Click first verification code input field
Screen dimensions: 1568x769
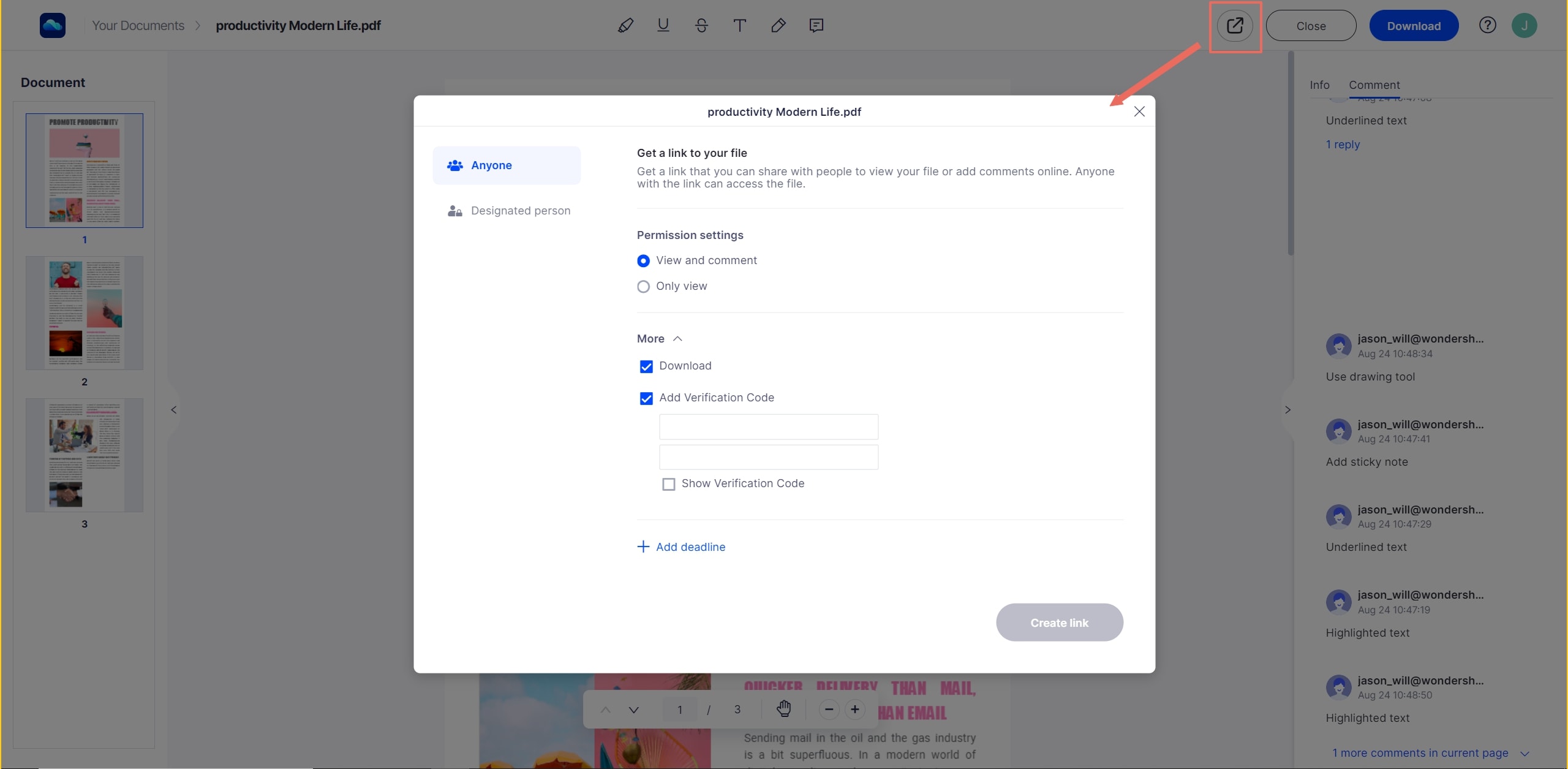(769, 426)
